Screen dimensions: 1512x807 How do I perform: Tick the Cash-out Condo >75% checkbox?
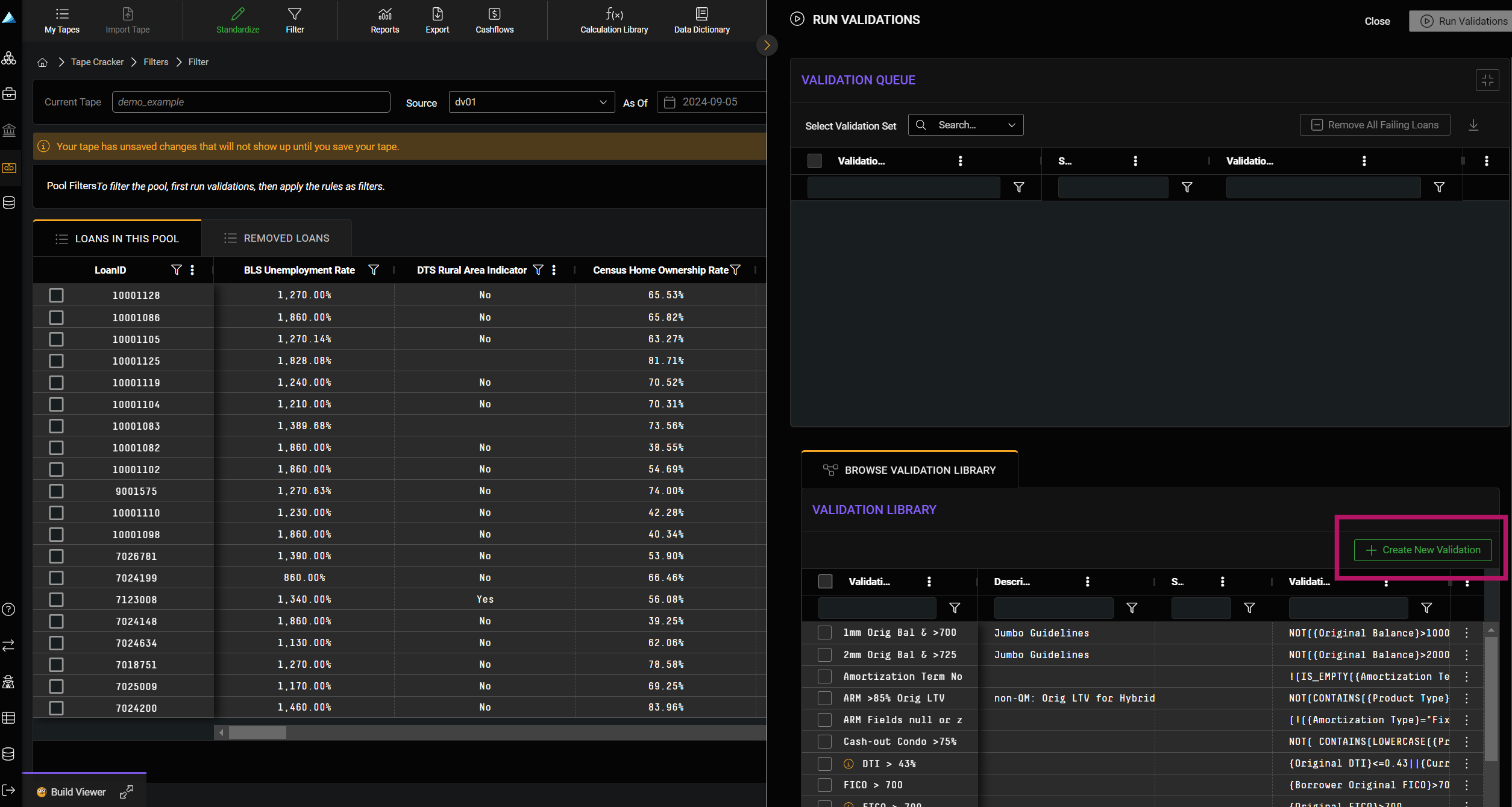tap(824, 741)
